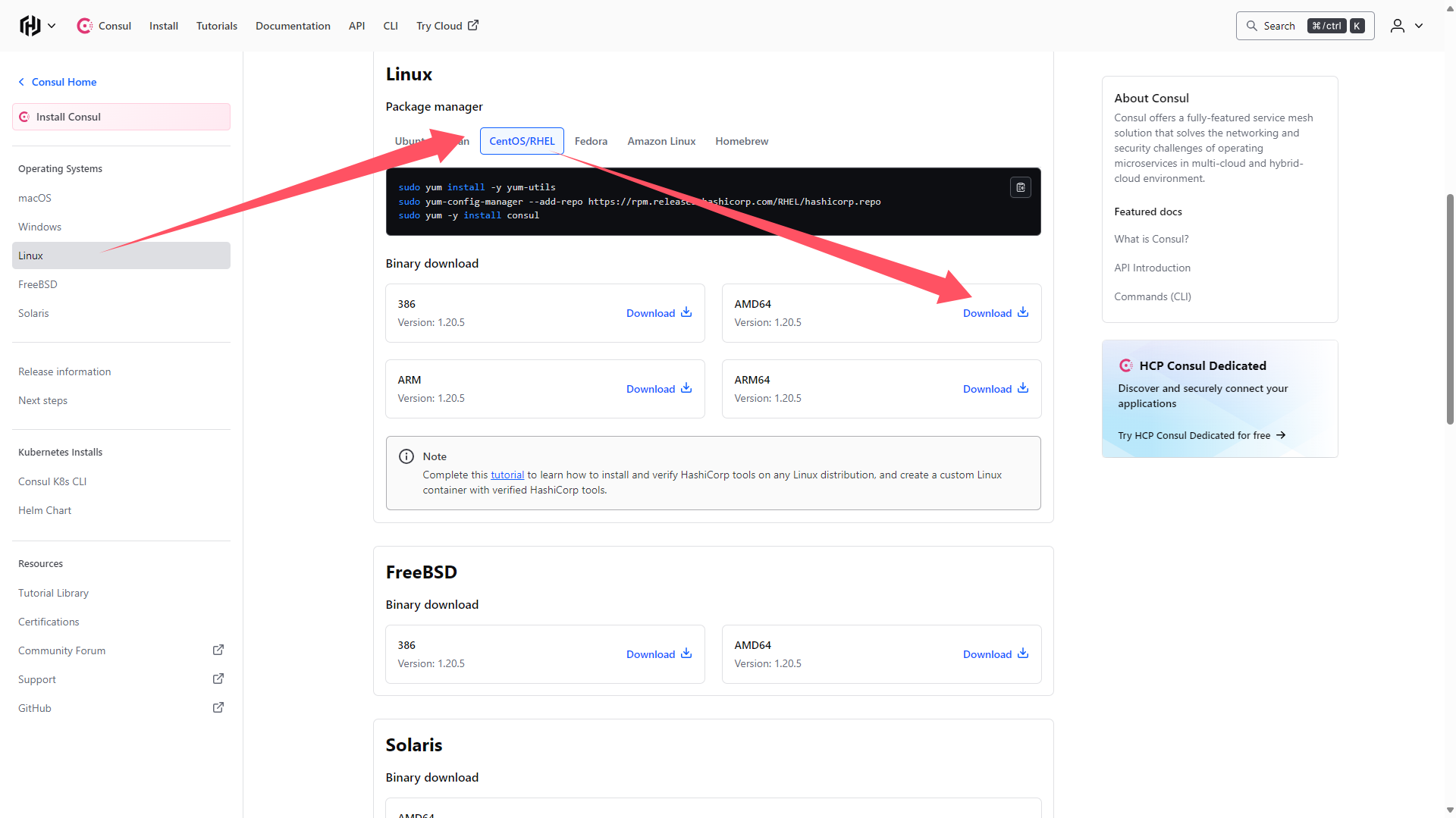Open the user account icon
Viewport: 1456px width, 818px height.
[1397, 26]
